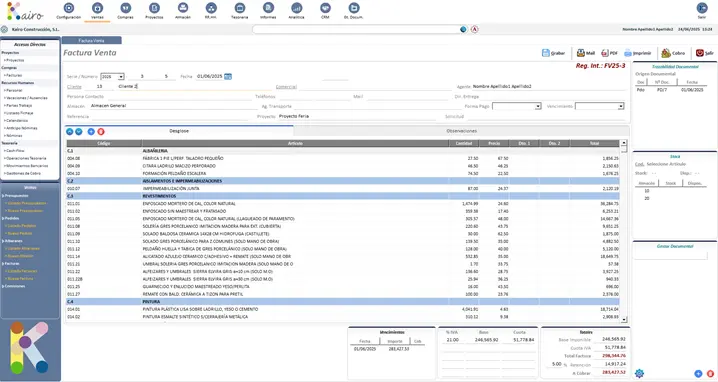Open the Vencimiento dropdown
Image resolution: width=718 pixels, height=382 pixels.
click(x=599, y=106)
